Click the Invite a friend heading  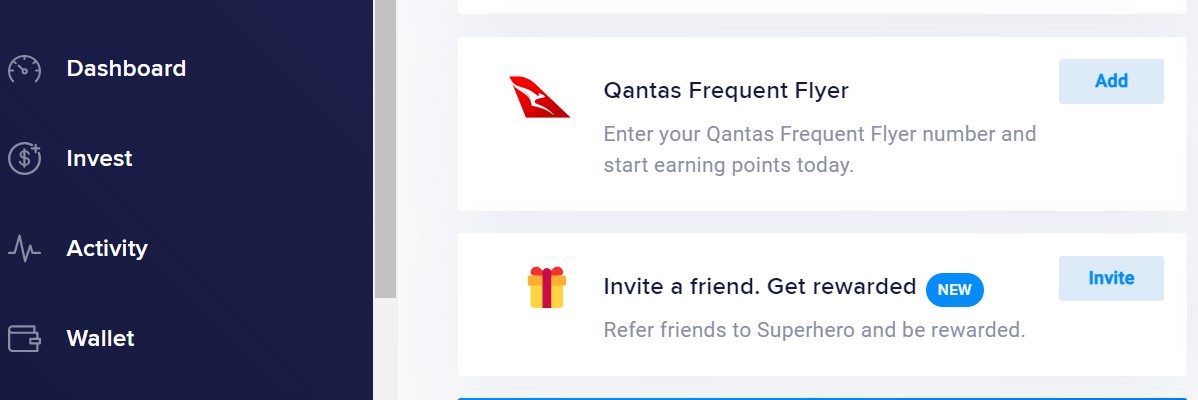point(759,287)
